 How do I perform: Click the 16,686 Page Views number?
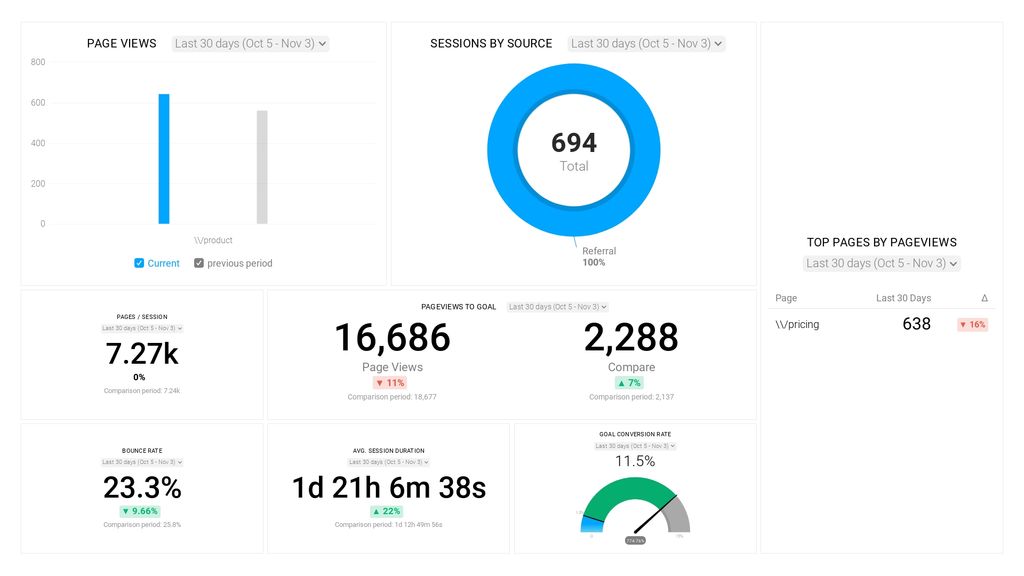(392, 338)
